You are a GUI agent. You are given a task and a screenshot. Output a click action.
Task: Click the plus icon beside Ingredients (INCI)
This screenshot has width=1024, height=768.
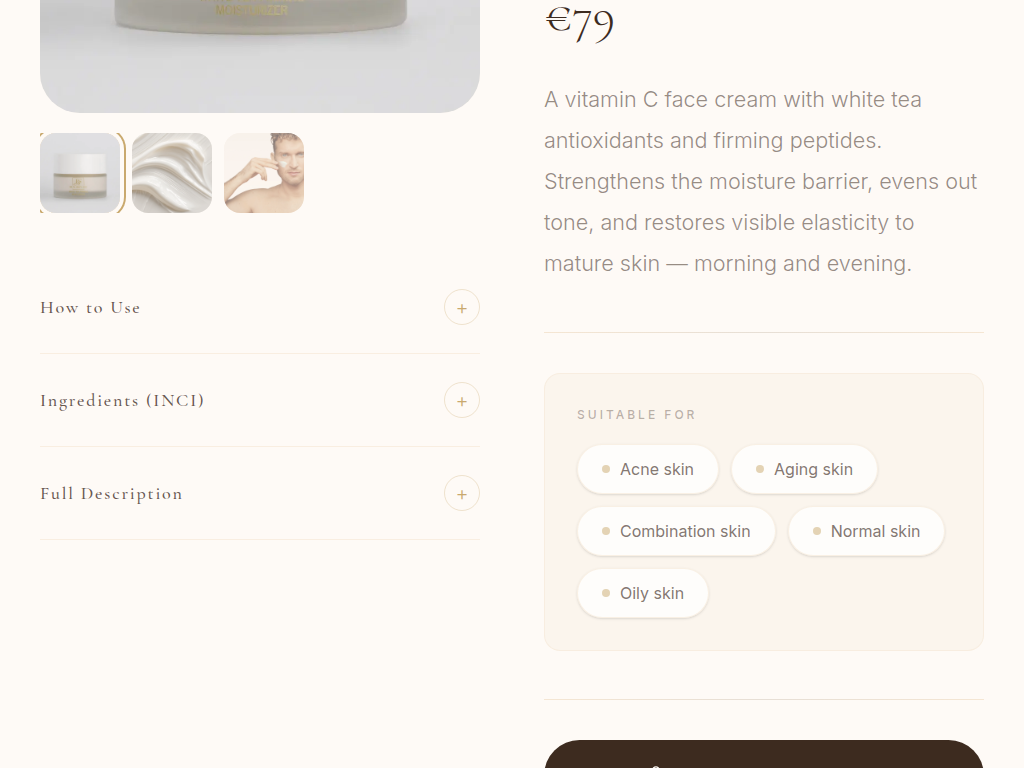(461, 401)
